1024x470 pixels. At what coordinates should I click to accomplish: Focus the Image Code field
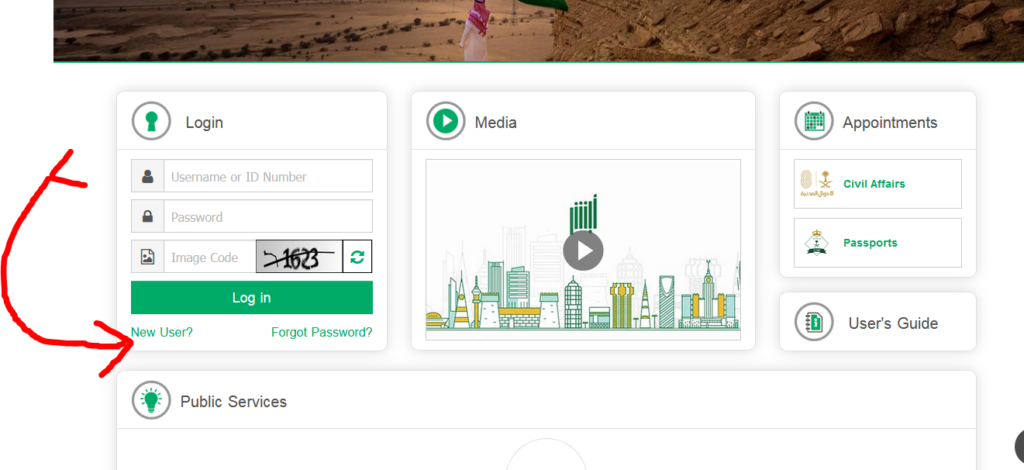tap(210, 257)
